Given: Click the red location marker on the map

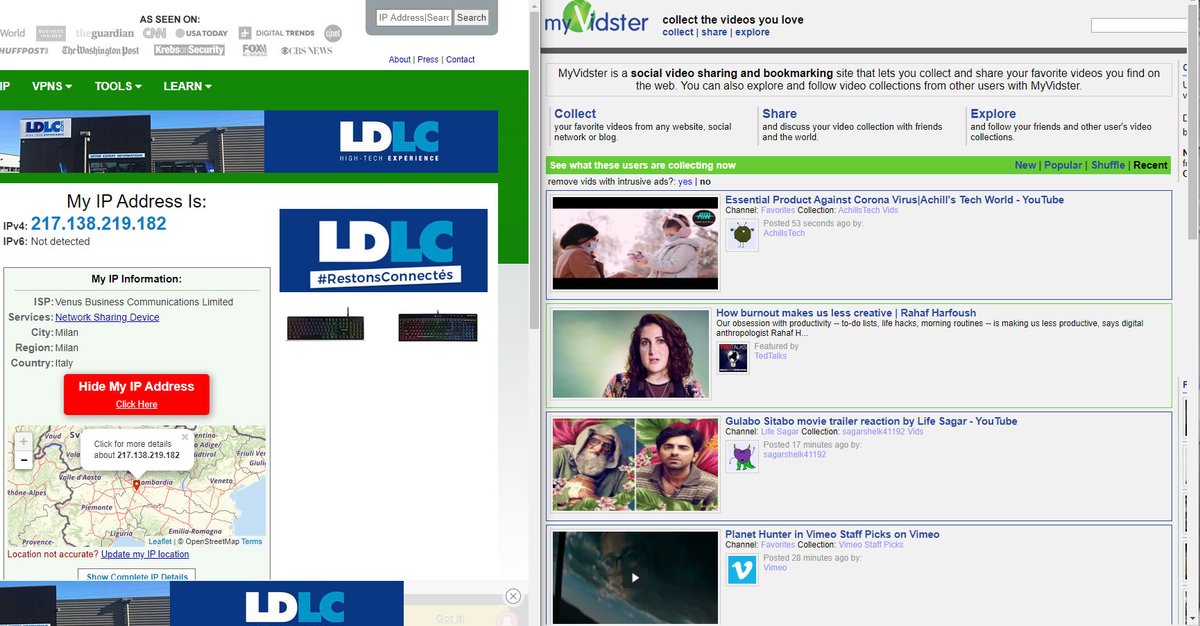Looking at the screenshot, I should [136, 485].
